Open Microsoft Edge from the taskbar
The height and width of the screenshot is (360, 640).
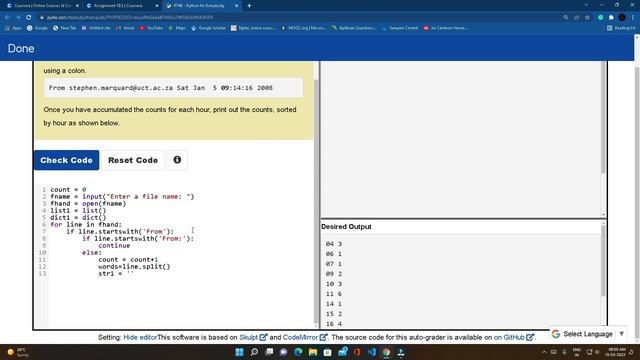tap(298, 352)
